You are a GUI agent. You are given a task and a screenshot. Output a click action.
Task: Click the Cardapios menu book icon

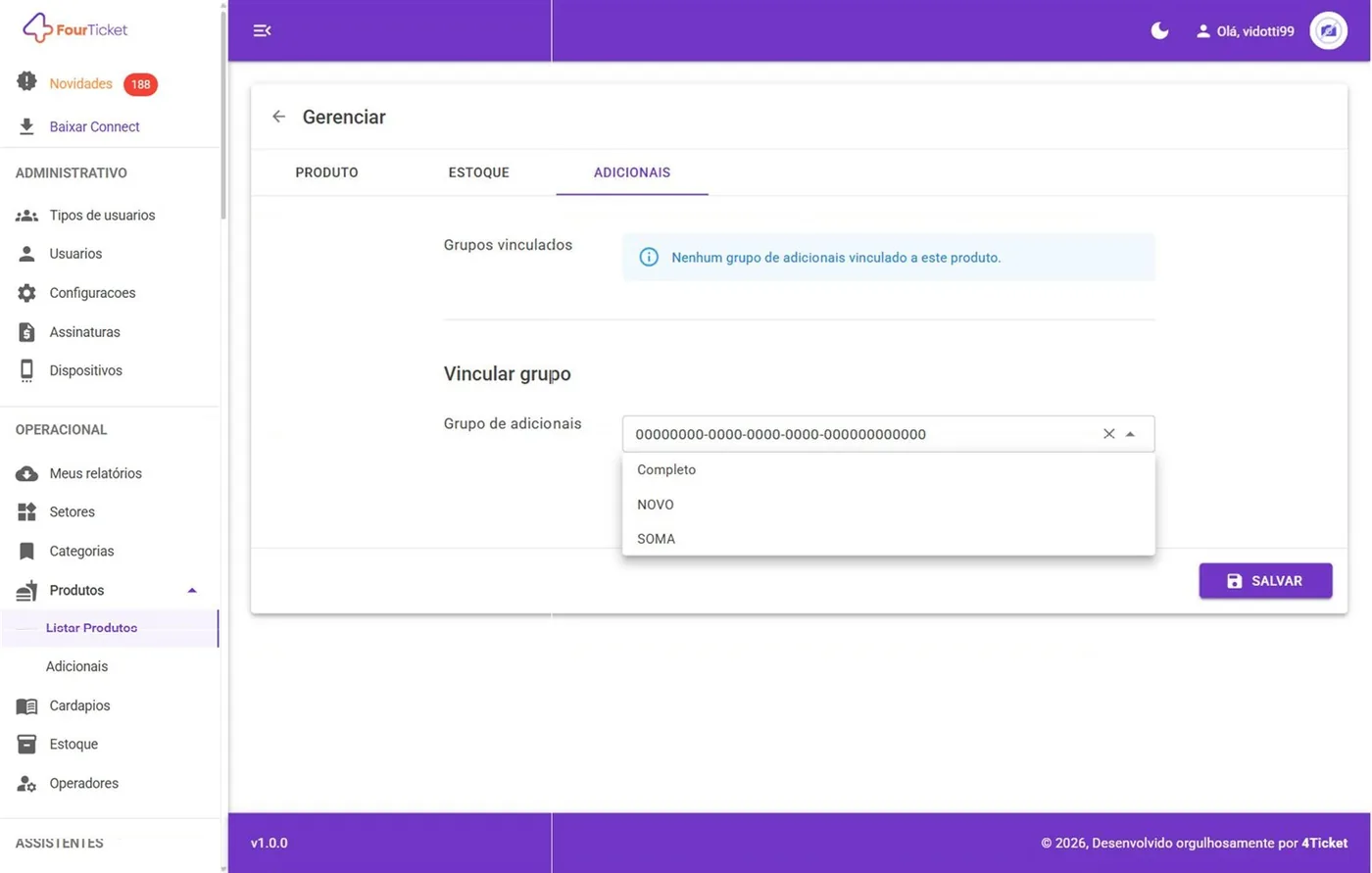pos(26,705)
